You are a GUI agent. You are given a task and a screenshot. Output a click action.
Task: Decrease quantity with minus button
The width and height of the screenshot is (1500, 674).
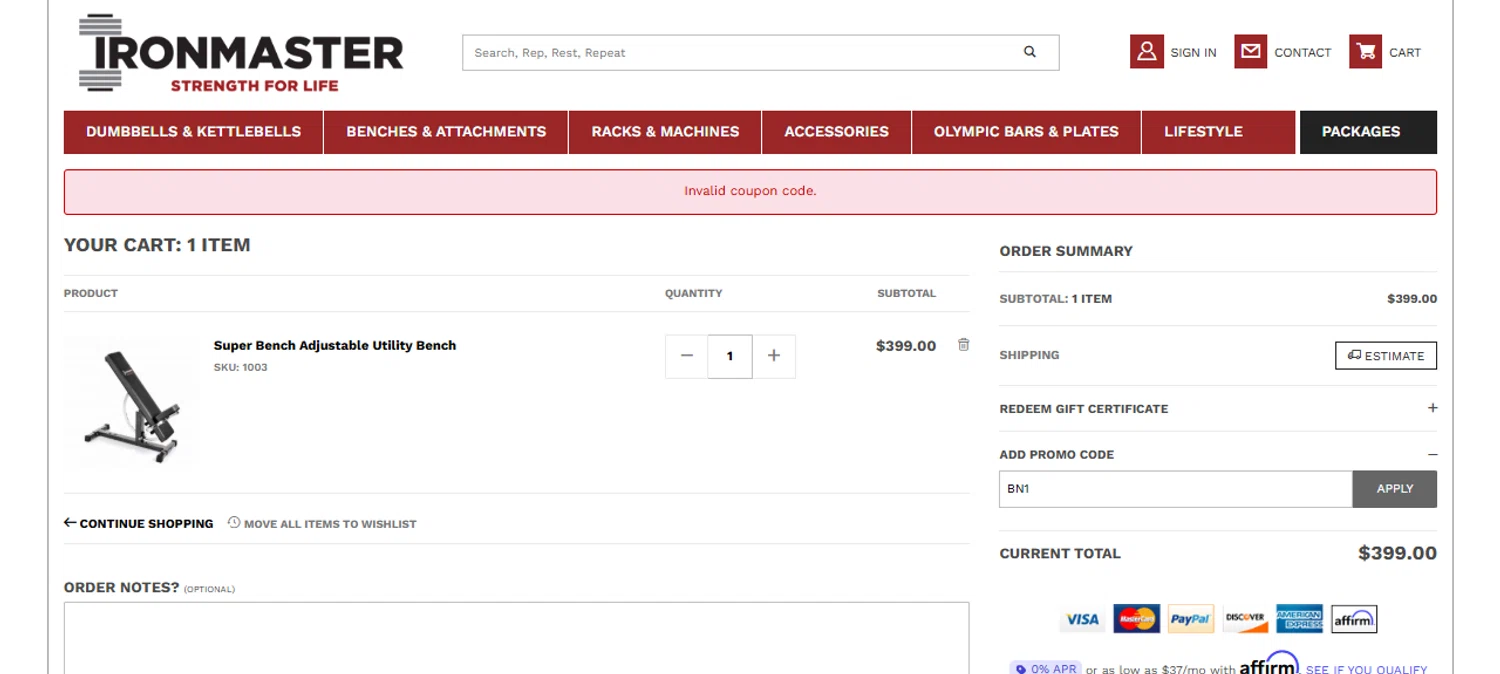(x=687, y=356)
